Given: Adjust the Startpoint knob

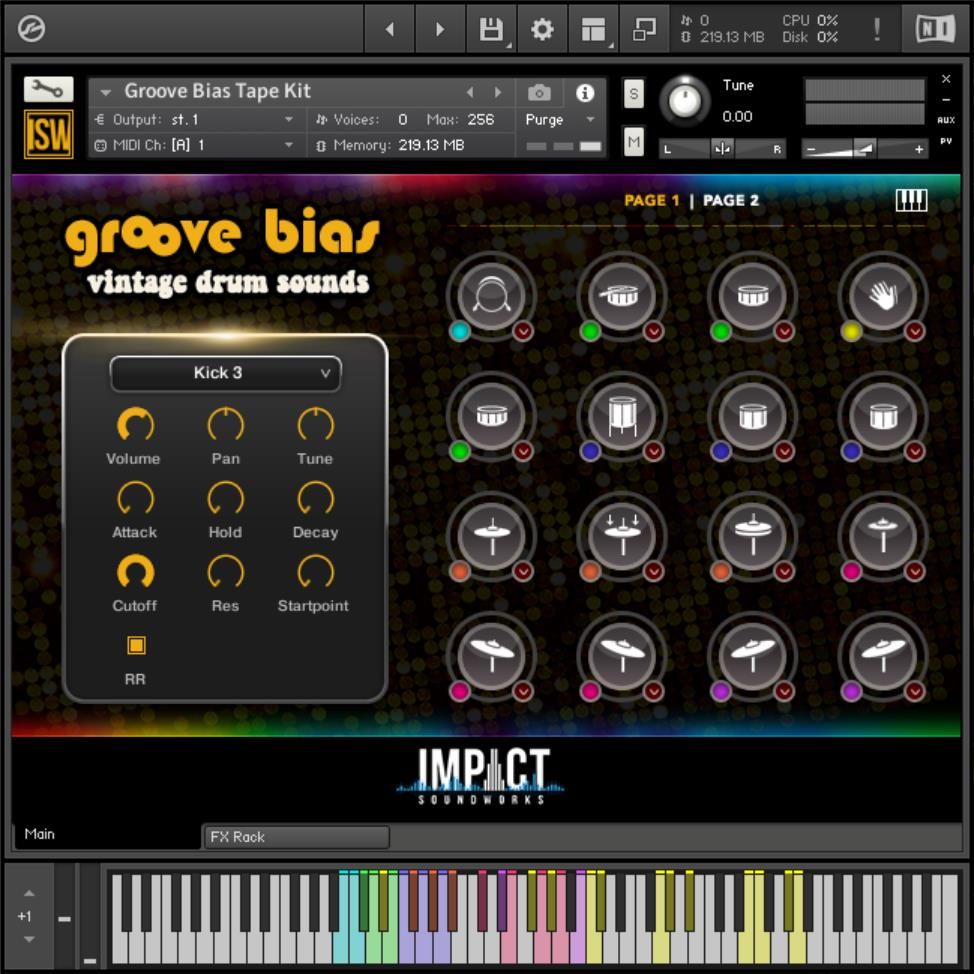Looking at the screenshot, I should 316,571.
